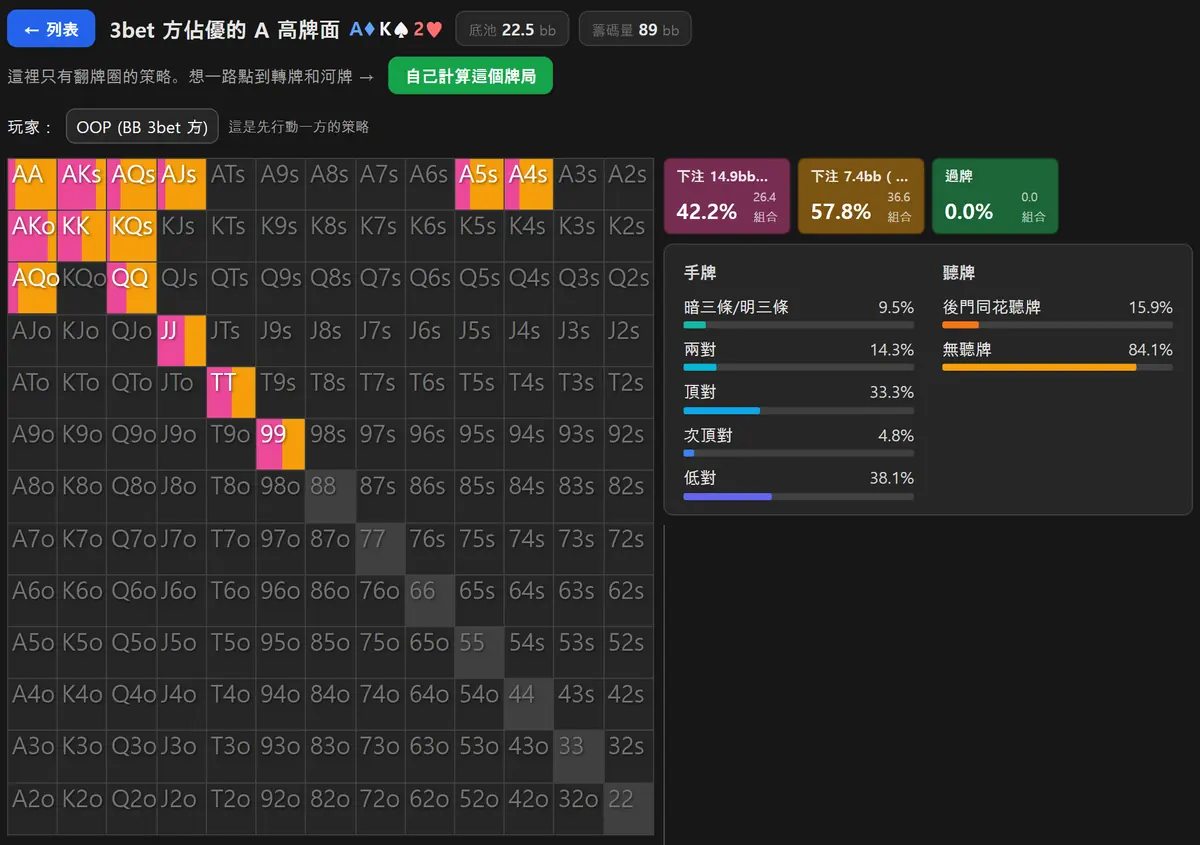1200x845 pixels.
Task: Click the 76s cell
Action: (430, 548)
